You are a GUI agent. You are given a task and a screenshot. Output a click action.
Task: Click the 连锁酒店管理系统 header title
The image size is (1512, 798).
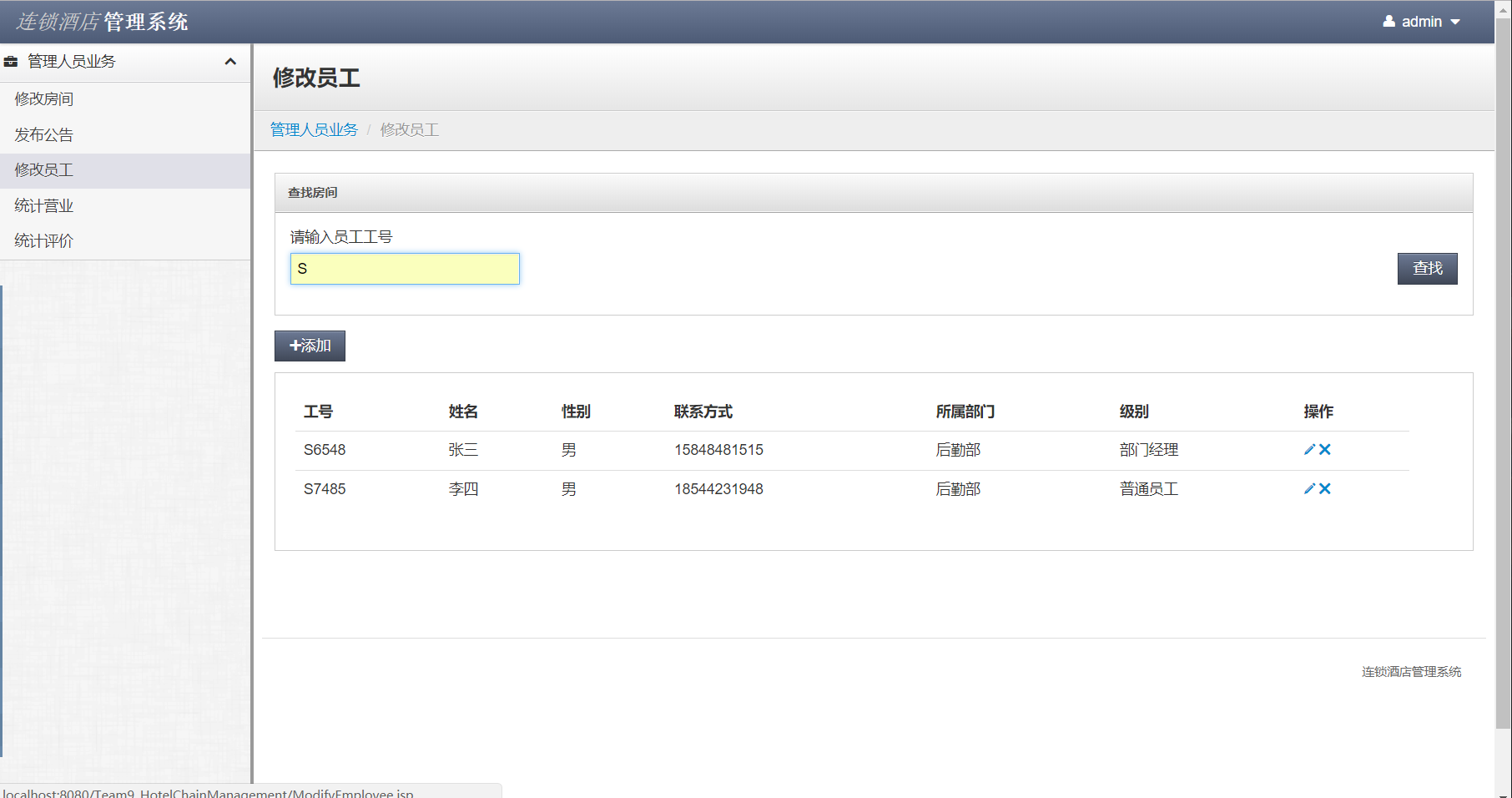click(102, 22)
